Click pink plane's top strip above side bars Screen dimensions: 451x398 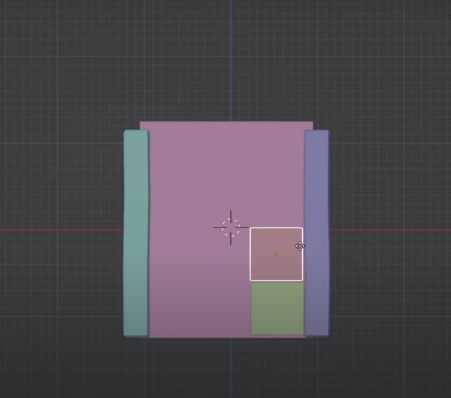(226, 125)
